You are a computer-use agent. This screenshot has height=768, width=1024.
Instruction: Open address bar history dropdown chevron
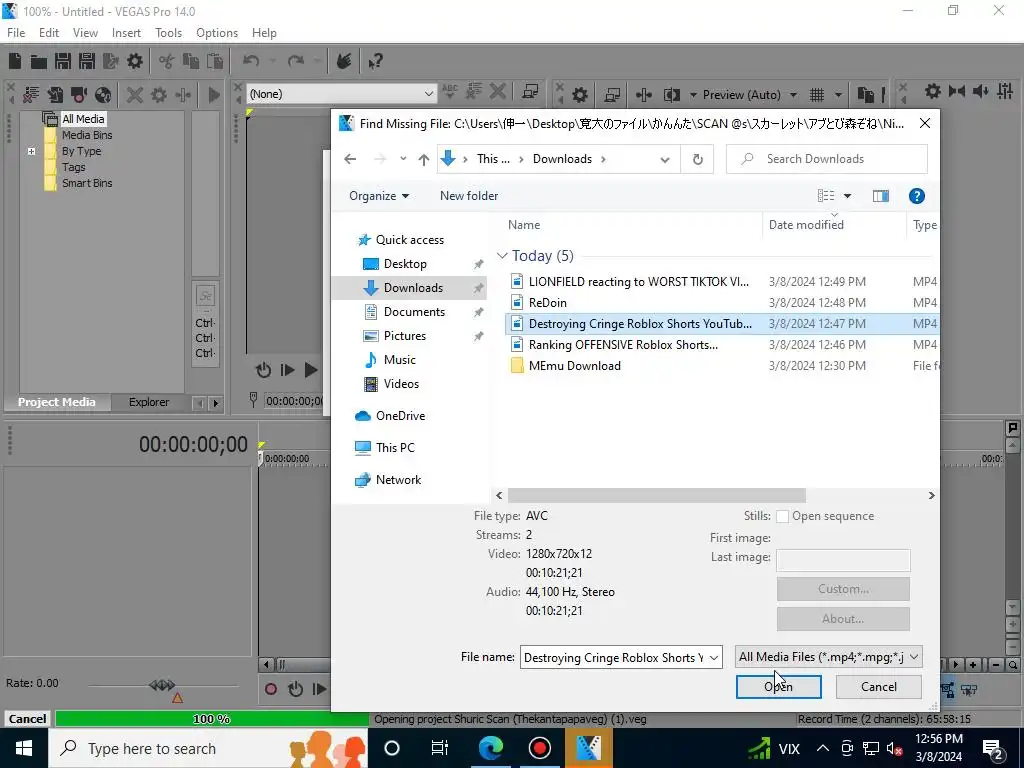pos(664,159)
